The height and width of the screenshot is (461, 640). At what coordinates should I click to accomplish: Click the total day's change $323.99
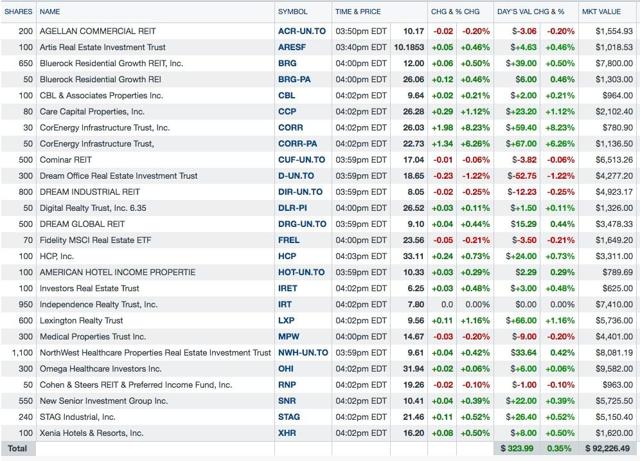point(517,448)
